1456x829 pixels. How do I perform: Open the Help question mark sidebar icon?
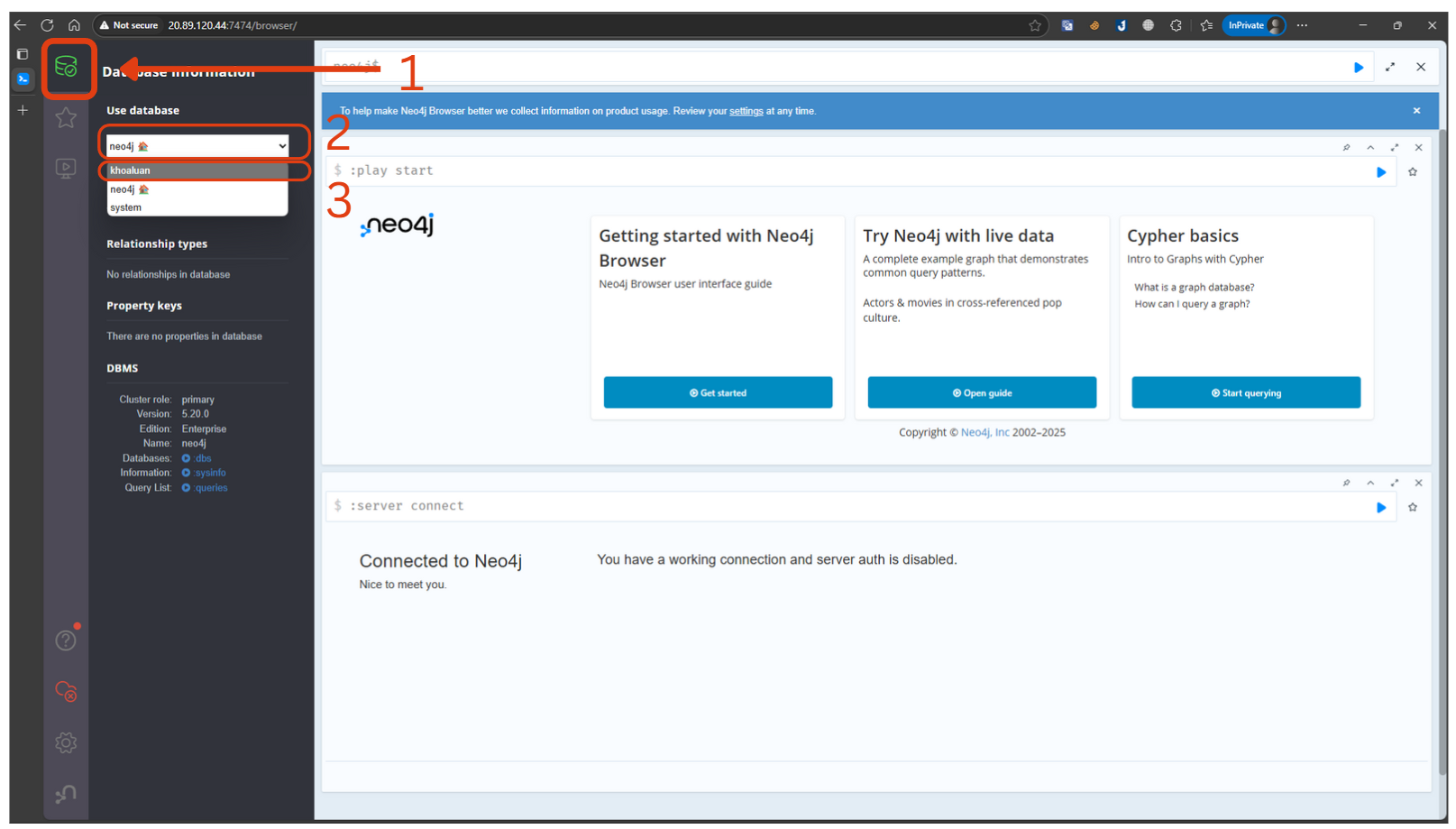[x=66, y=640]
